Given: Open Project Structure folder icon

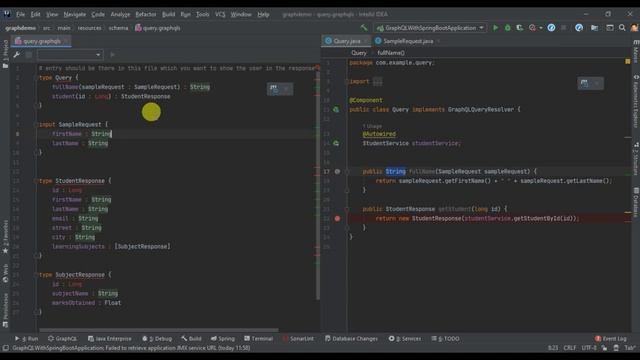Looking at the screenshot, I should click(594, 28).
